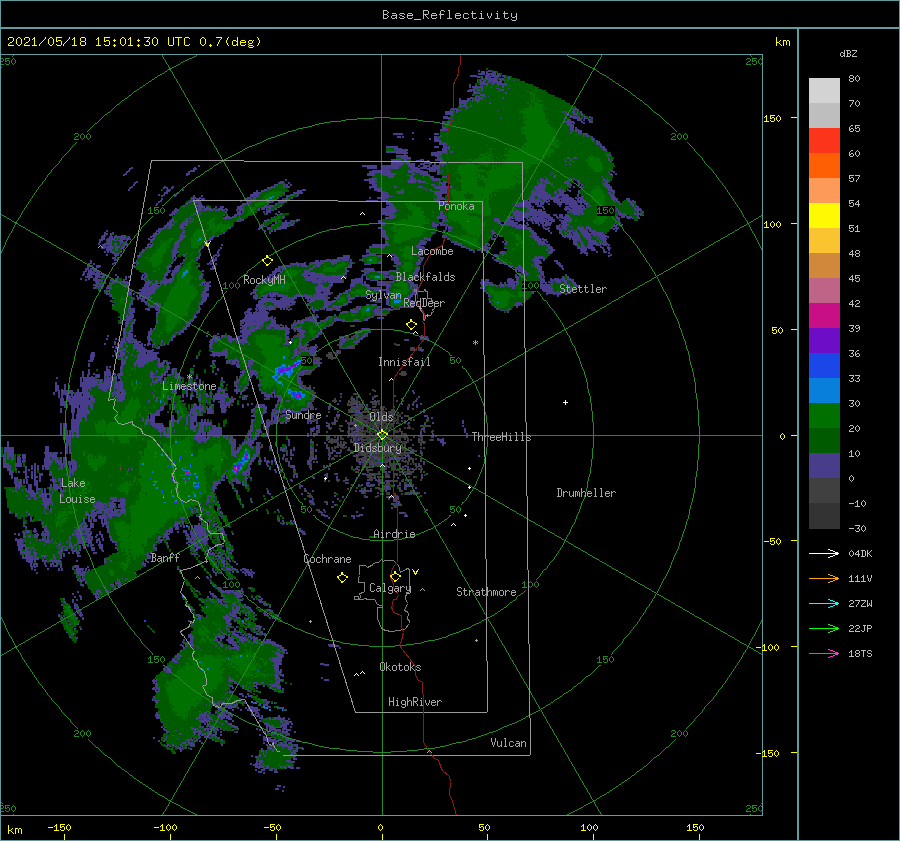The height and width of the screenshot is (841, 900).
Task: Click the Limestone label
Action: [189, 386]
